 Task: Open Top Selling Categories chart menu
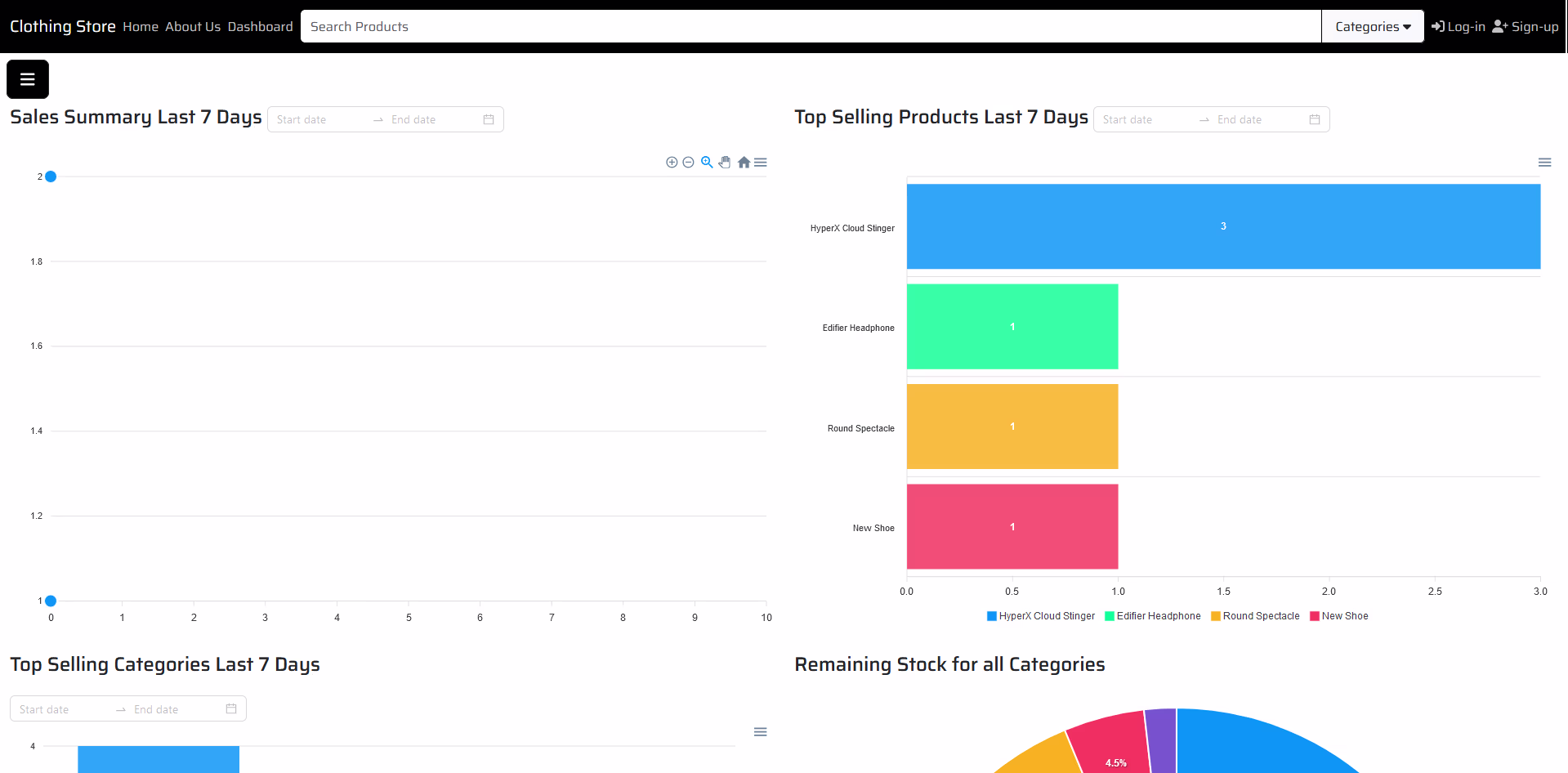point(760,732)
